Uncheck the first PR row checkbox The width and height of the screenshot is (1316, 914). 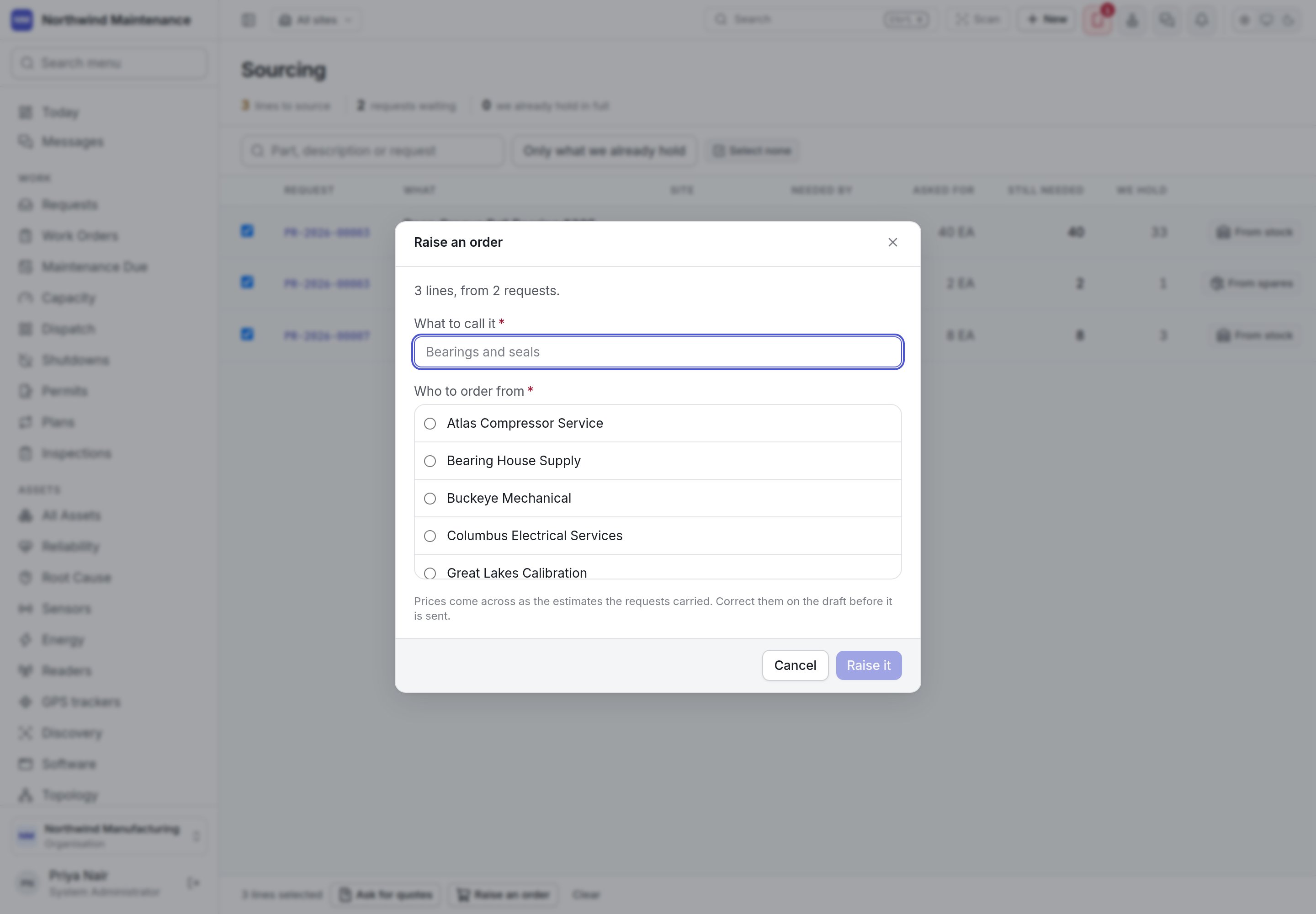tap(247, 231)
